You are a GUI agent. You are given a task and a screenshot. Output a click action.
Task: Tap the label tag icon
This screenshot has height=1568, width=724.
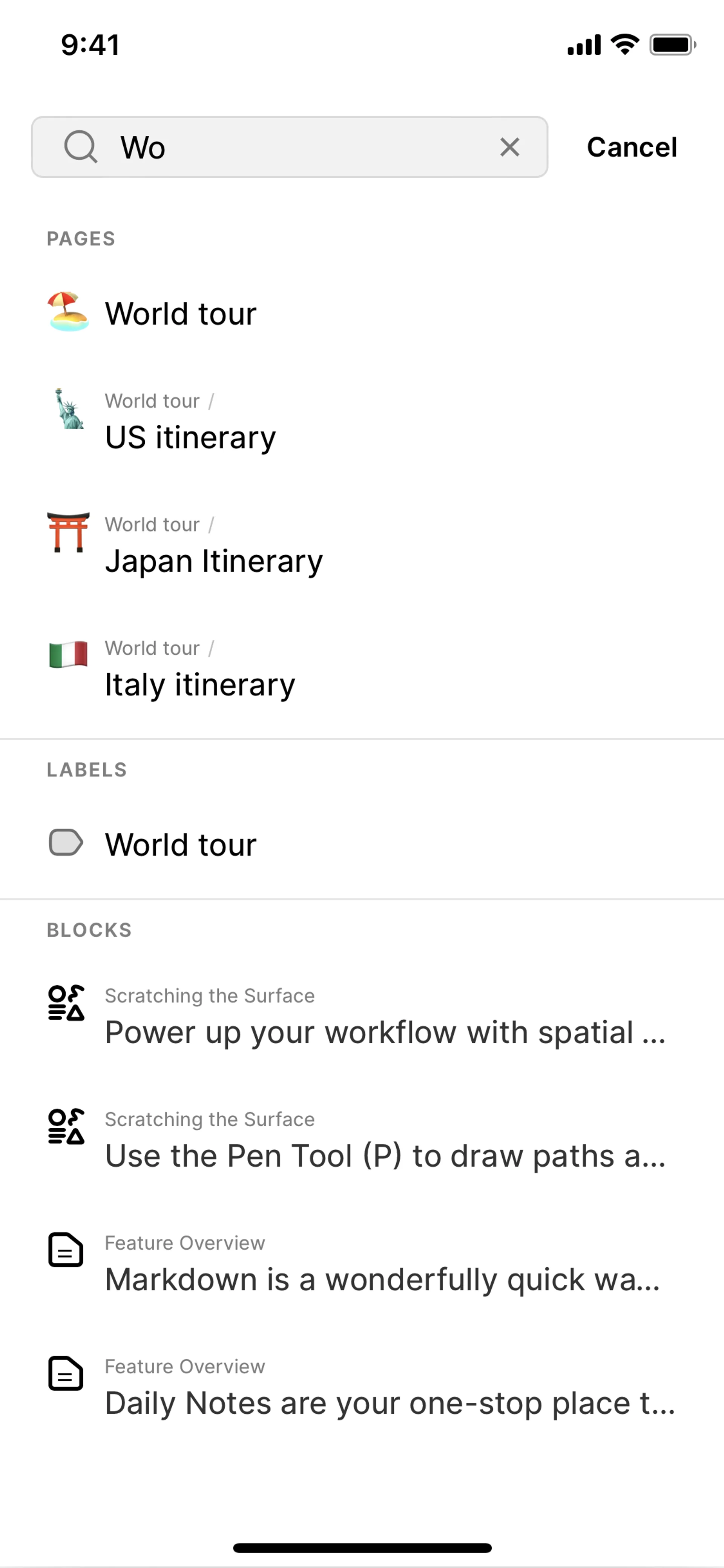pos(66,843)
